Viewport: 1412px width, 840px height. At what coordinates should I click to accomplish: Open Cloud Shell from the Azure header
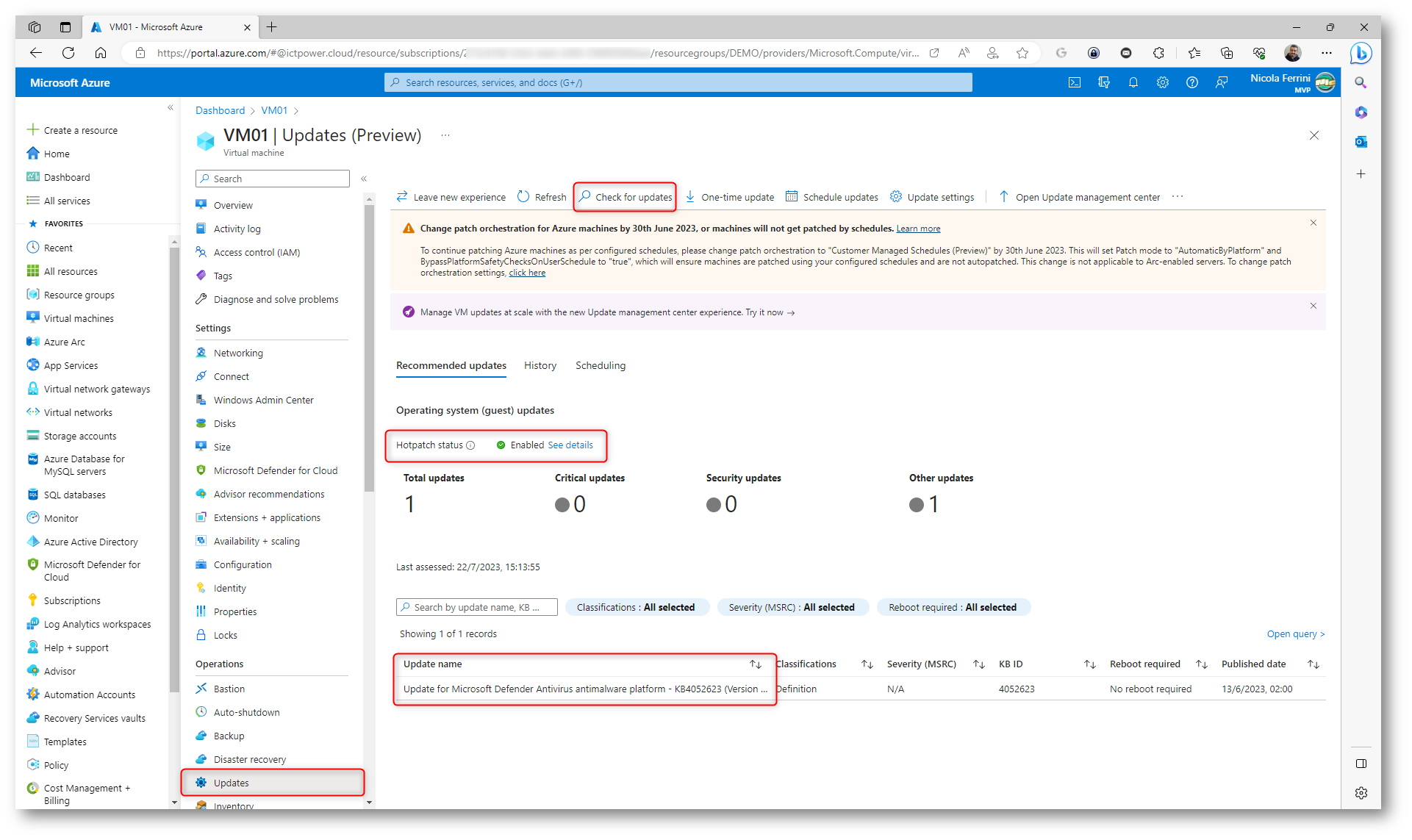tap(1075, 83)
